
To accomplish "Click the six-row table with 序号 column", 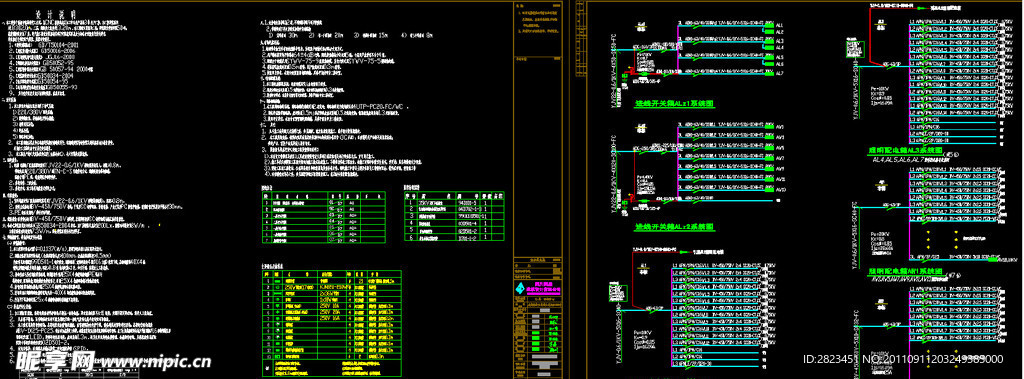I will [454, 217].
